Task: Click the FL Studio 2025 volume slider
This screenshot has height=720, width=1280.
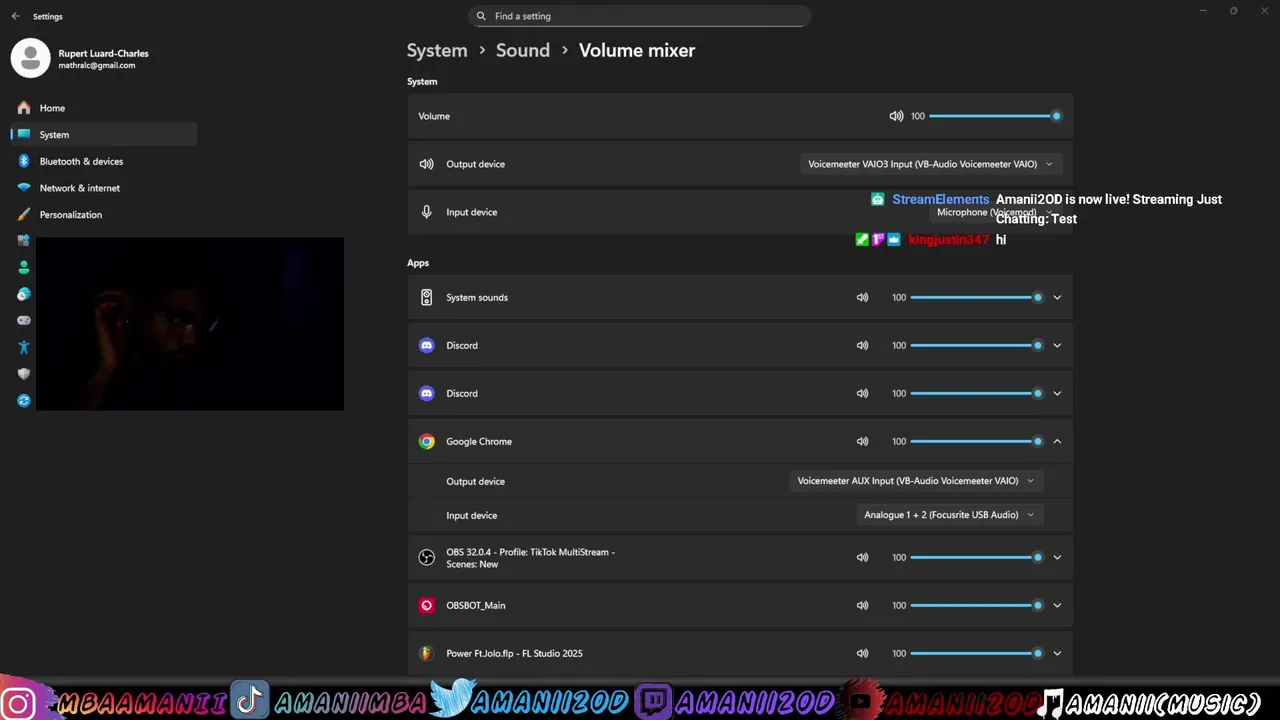Action: point(975,653)
